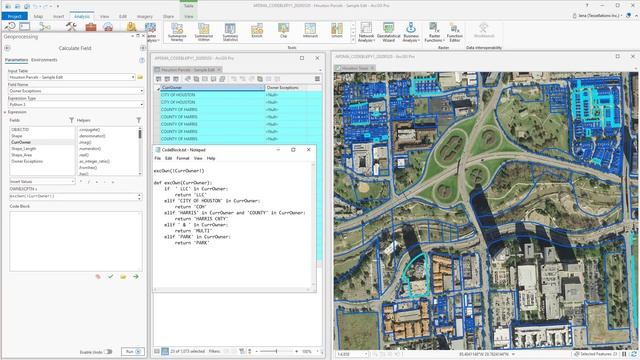Switch to the Environments tab
Screen dimensions: 640x360
point(44,60)
